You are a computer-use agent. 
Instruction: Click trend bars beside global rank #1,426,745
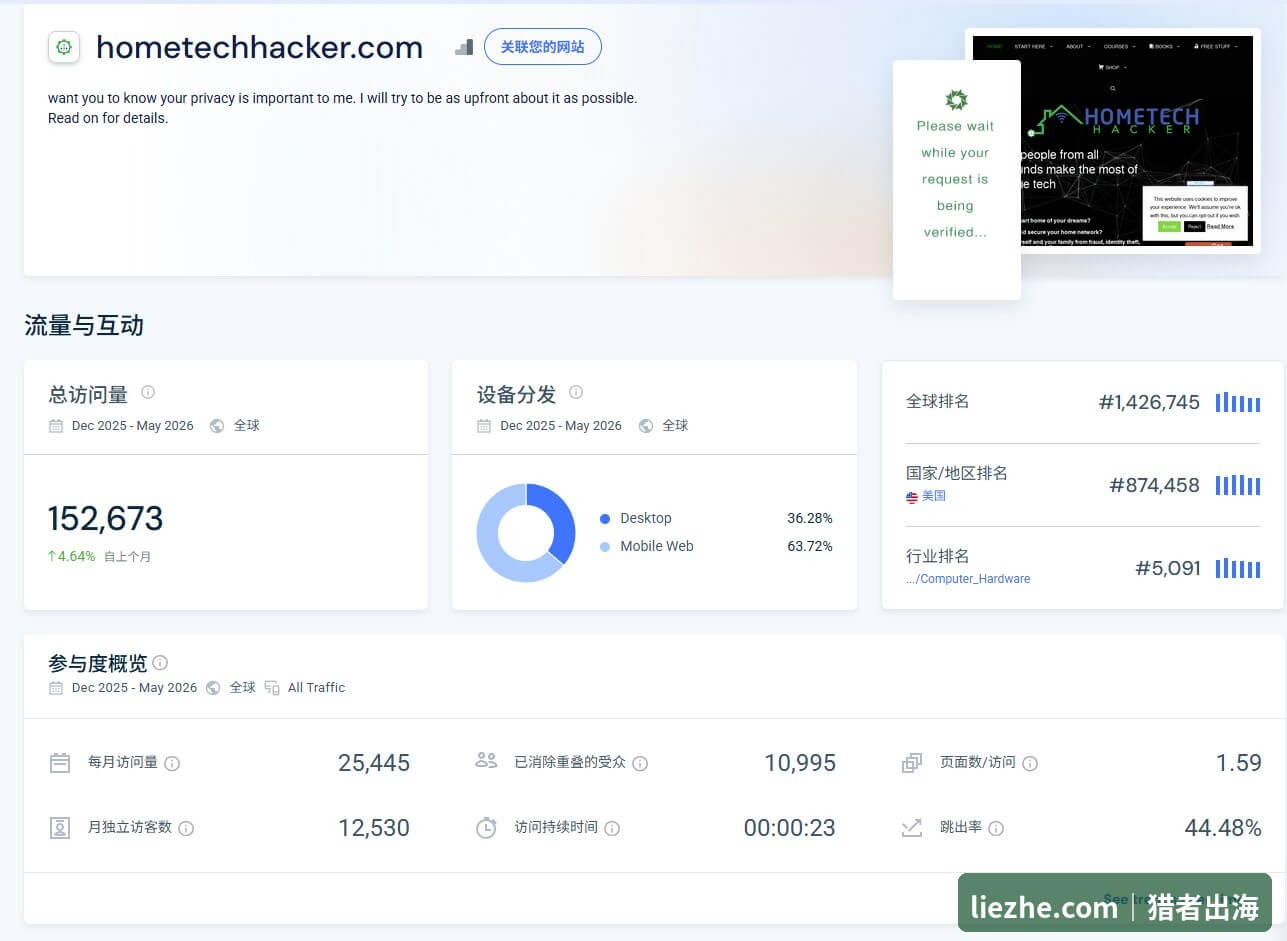point(1238,403)
